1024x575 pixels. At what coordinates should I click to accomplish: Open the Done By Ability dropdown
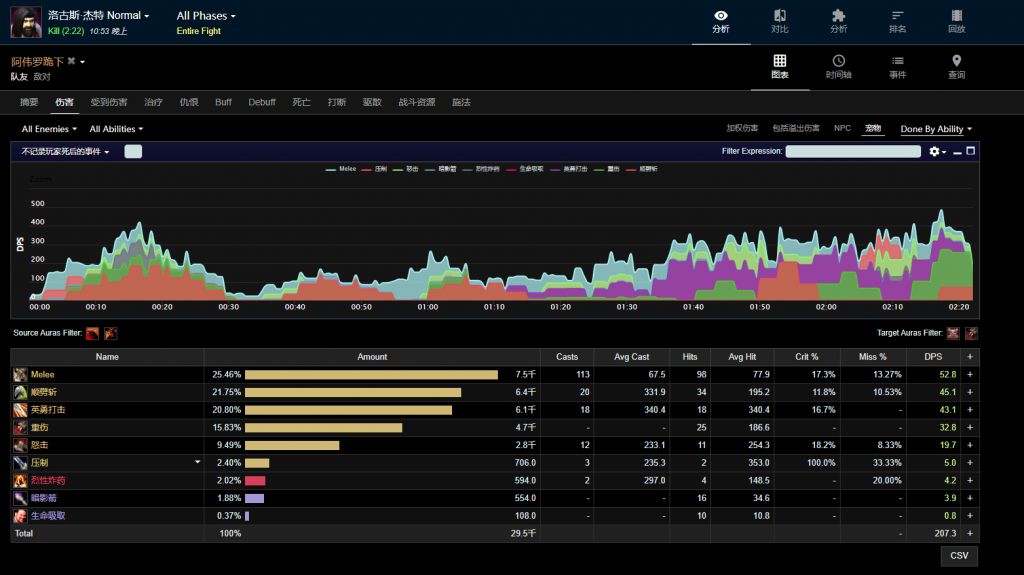[x=936, y=129]
